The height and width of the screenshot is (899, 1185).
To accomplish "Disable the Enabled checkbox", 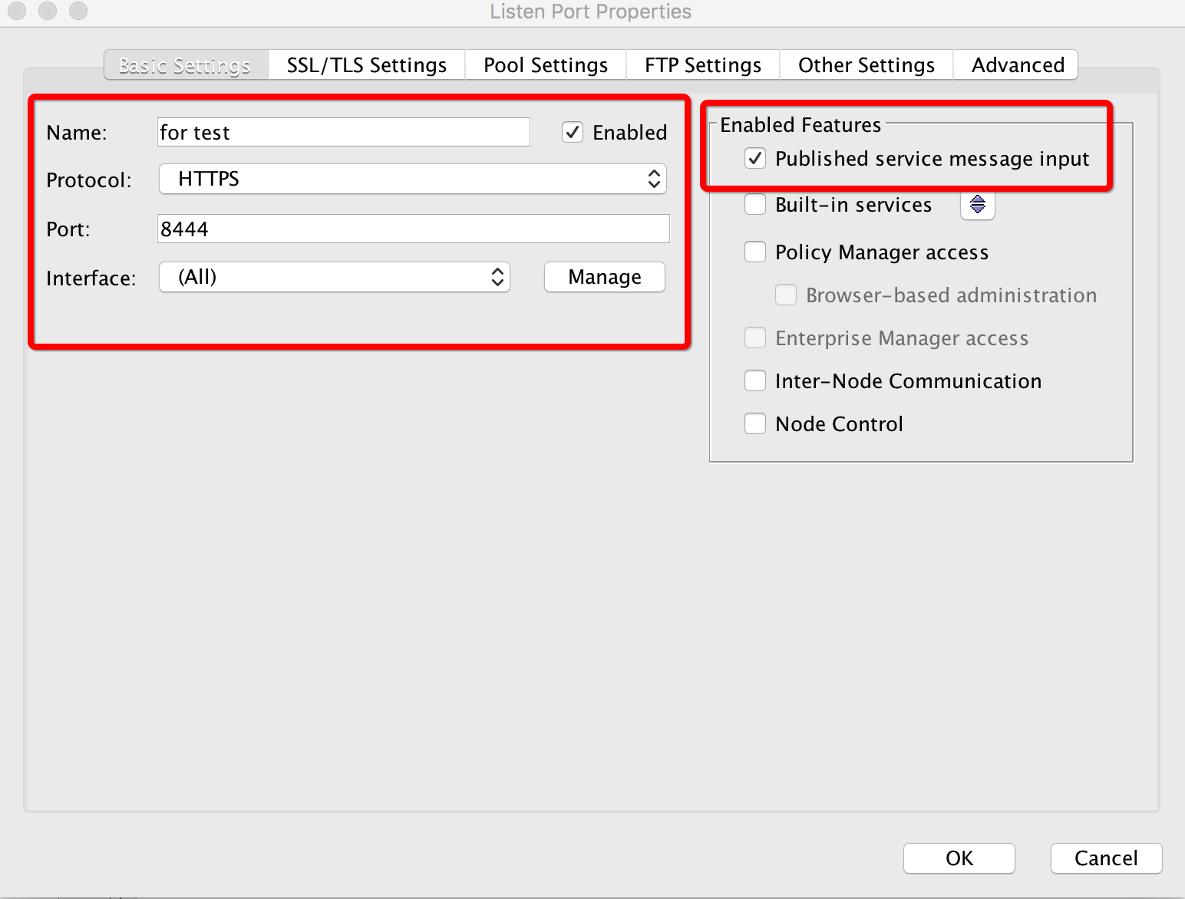I will click(x=572, y=131).
